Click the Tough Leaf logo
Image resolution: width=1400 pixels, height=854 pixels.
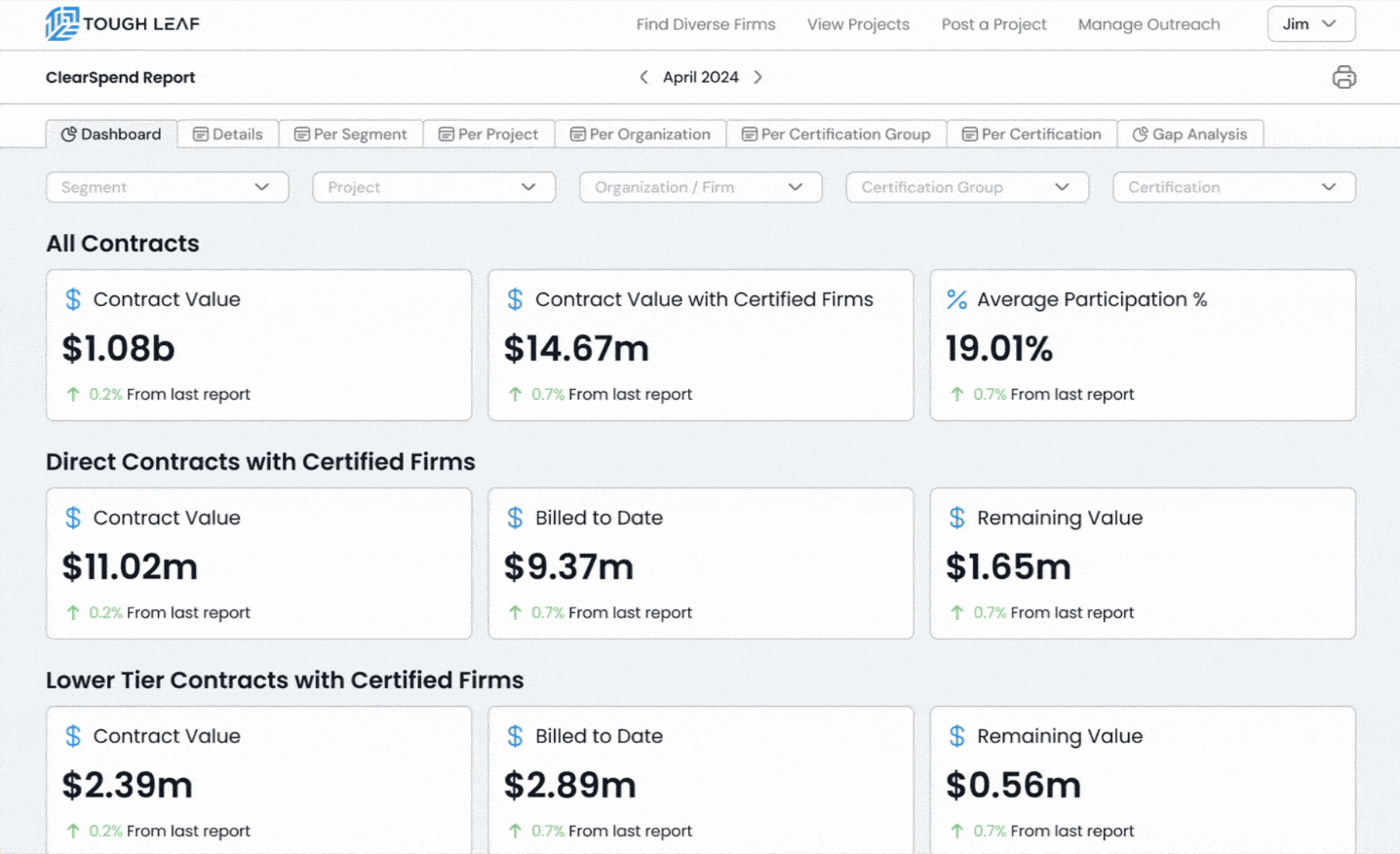pyautogui.click(x=122, y=23)
